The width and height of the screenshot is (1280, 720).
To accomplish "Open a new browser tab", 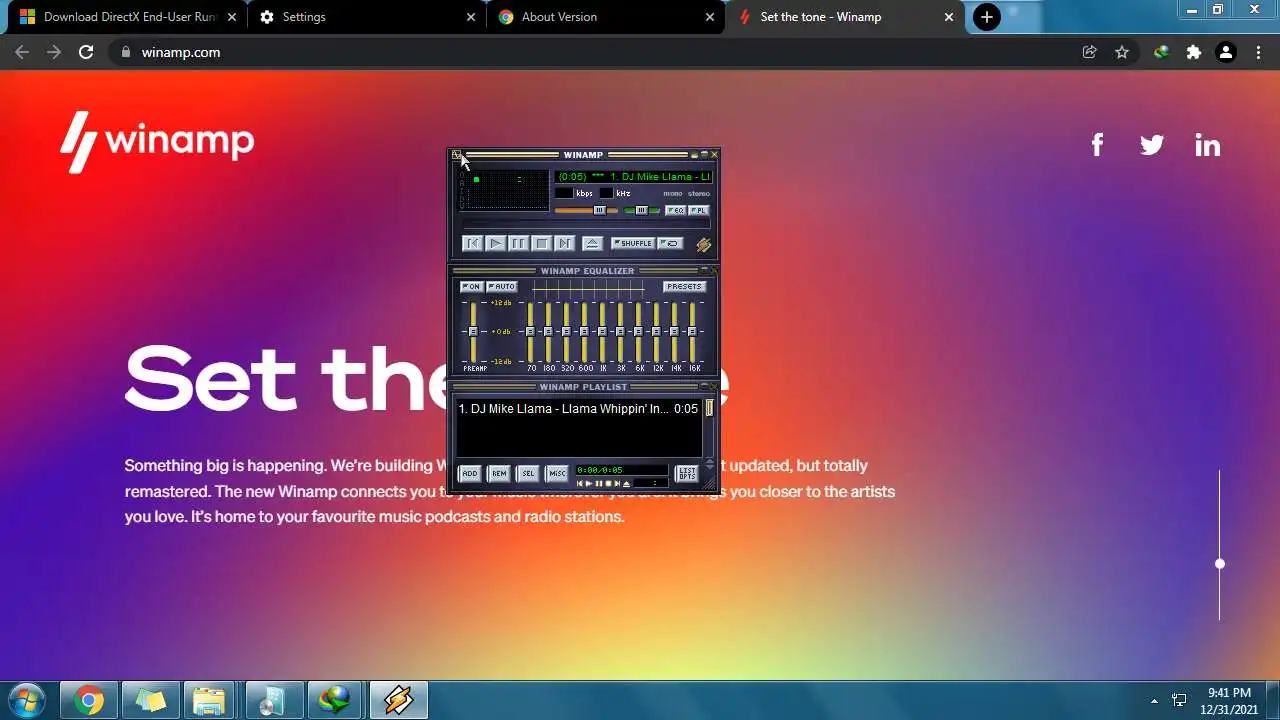I will click(986, 17).
